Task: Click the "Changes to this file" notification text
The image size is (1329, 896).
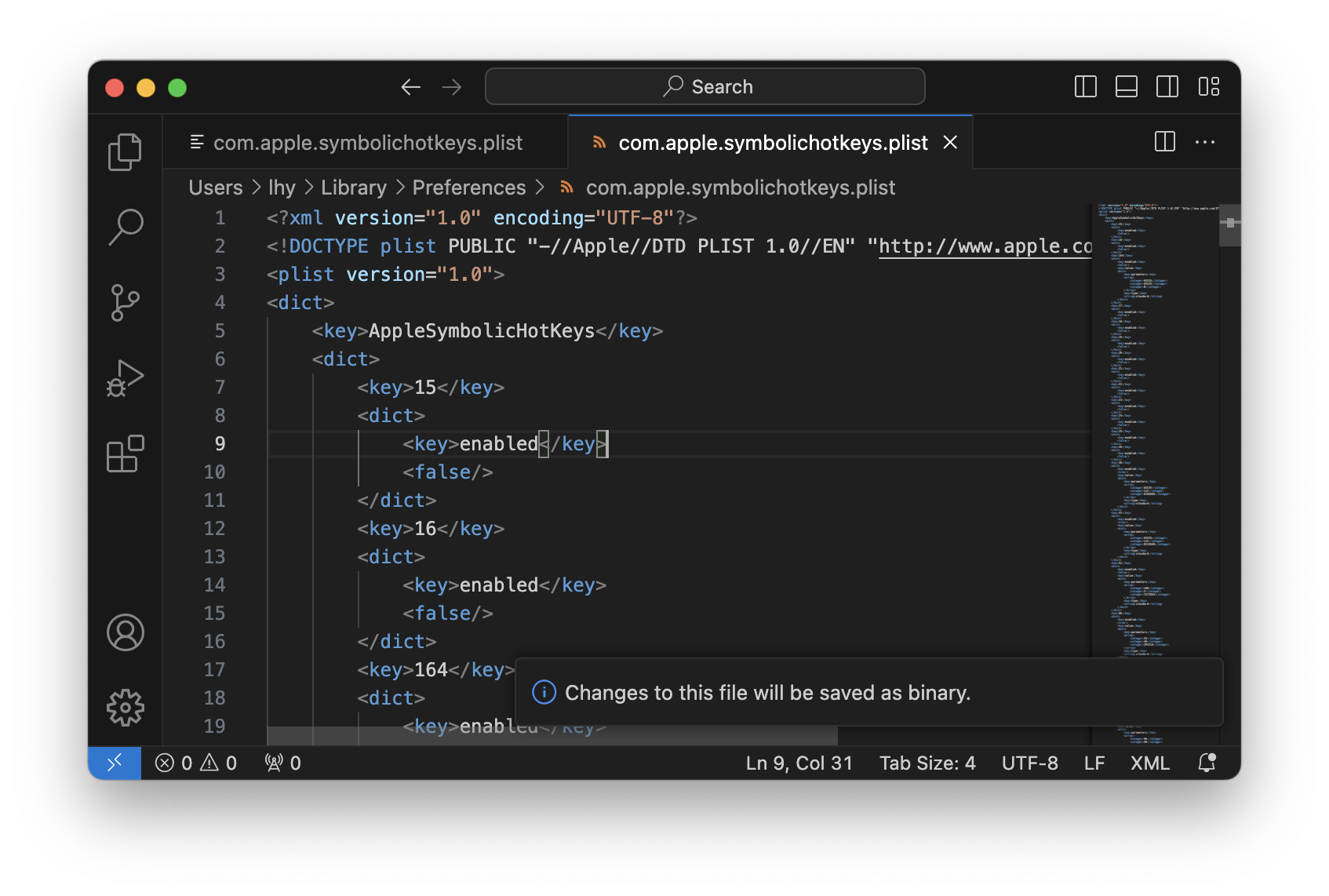Action: coord(768,693)
